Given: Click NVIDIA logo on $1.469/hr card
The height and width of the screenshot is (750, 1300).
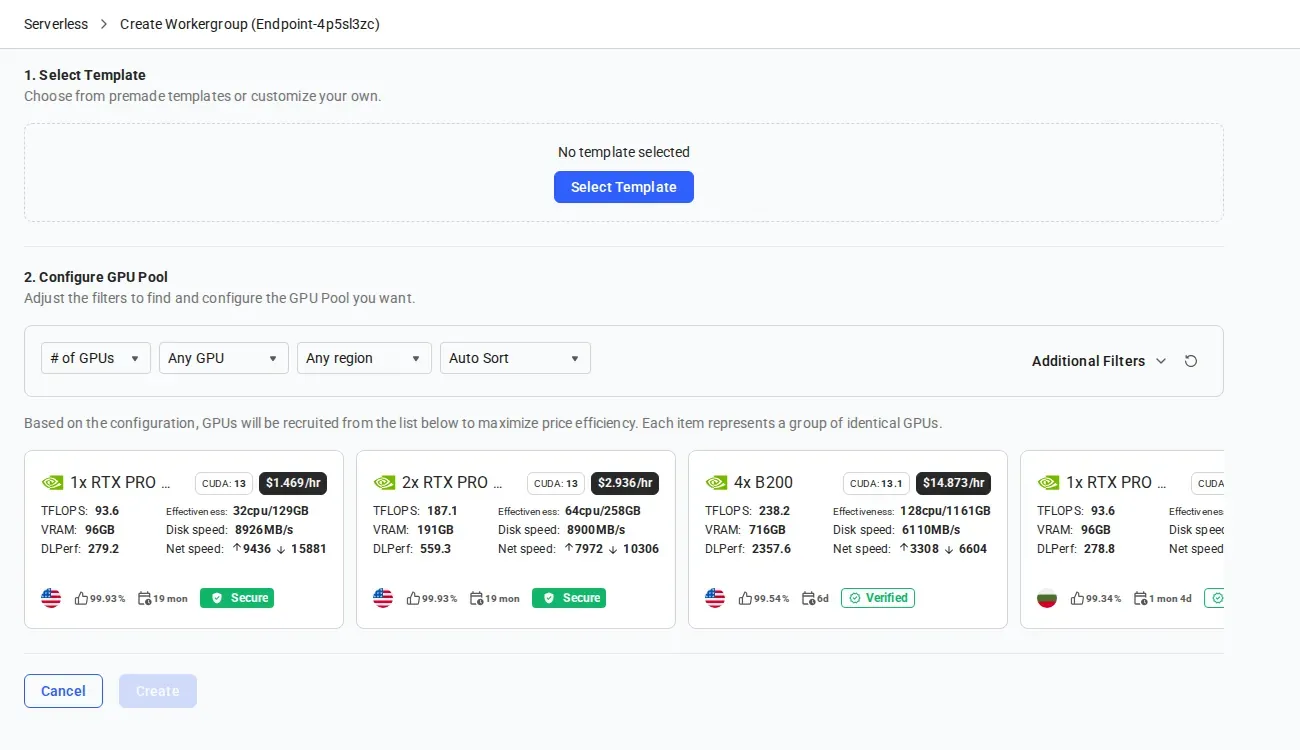Looking at the screenshot, I should tap(52, 483).
